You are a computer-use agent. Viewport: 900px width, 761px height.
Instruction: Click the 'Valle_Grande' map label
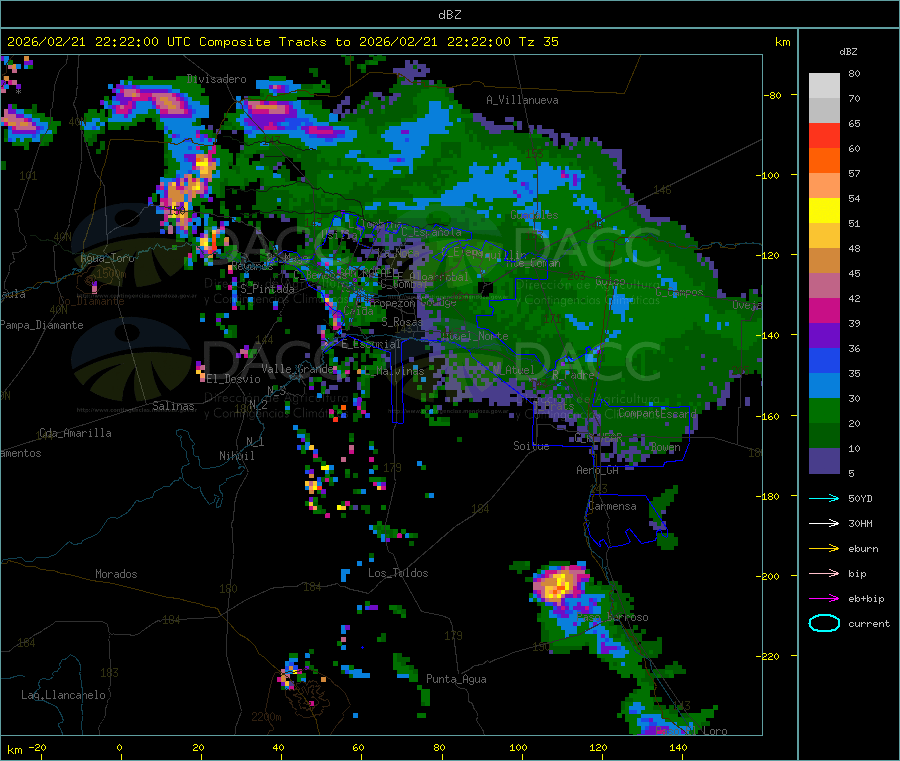click(x=297, y=368)
